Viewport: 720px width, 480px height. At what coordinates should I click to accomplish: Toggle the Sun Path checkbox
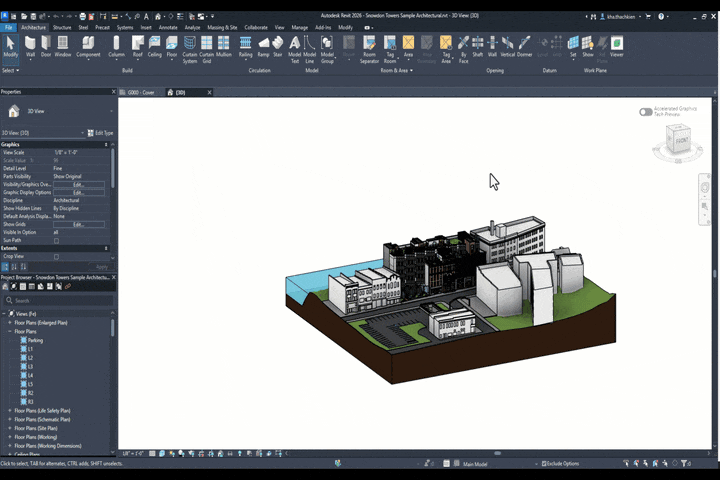pos(56,240)
